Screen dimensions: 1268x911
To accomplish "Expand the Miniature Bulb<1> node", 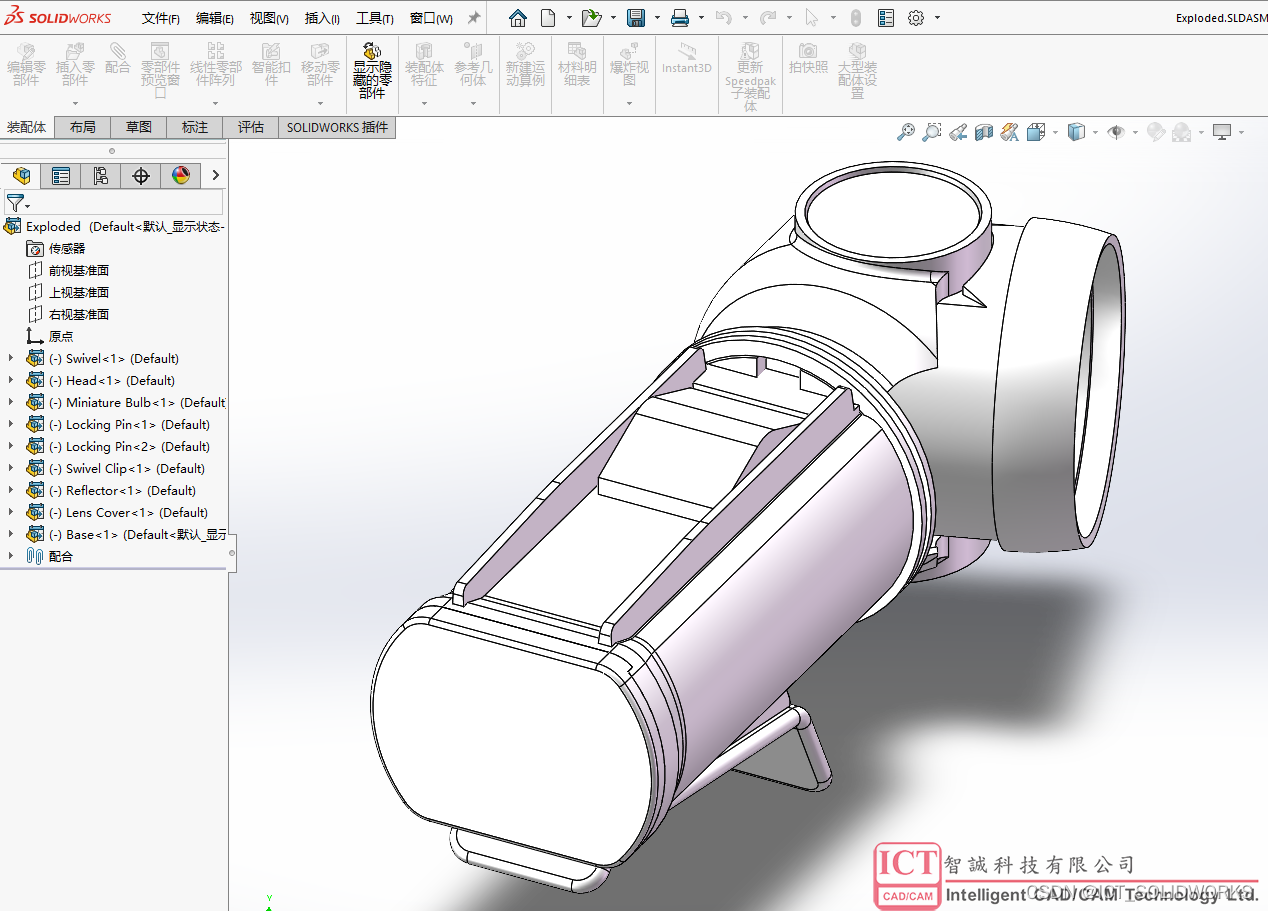I will [x=11, y=402].
